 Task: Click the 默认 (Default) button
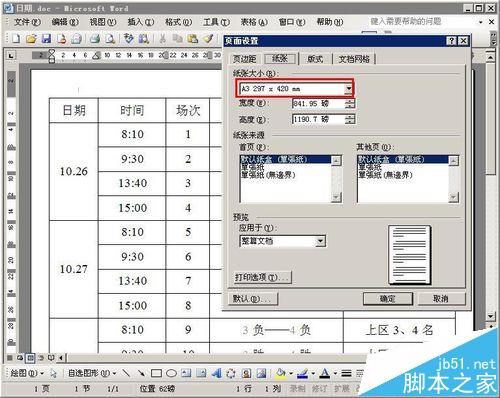[x=253, y=299]
